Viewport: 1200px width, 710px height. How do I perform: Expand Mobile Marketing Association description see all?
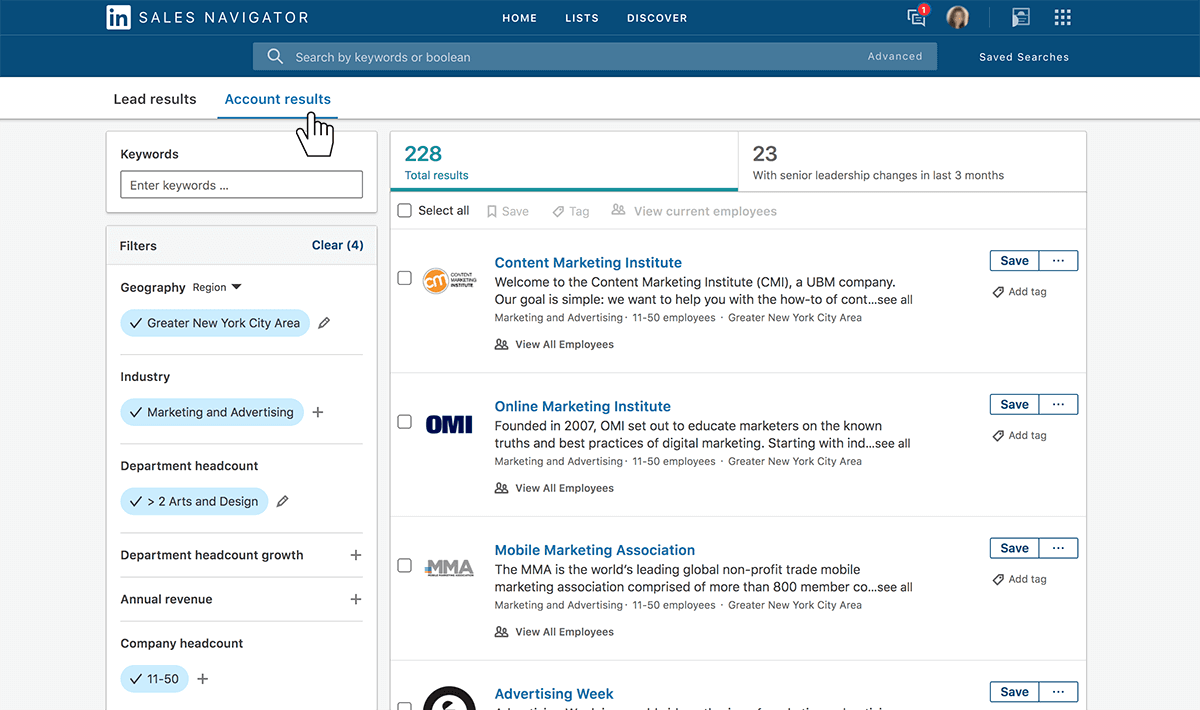coord(894,587)
